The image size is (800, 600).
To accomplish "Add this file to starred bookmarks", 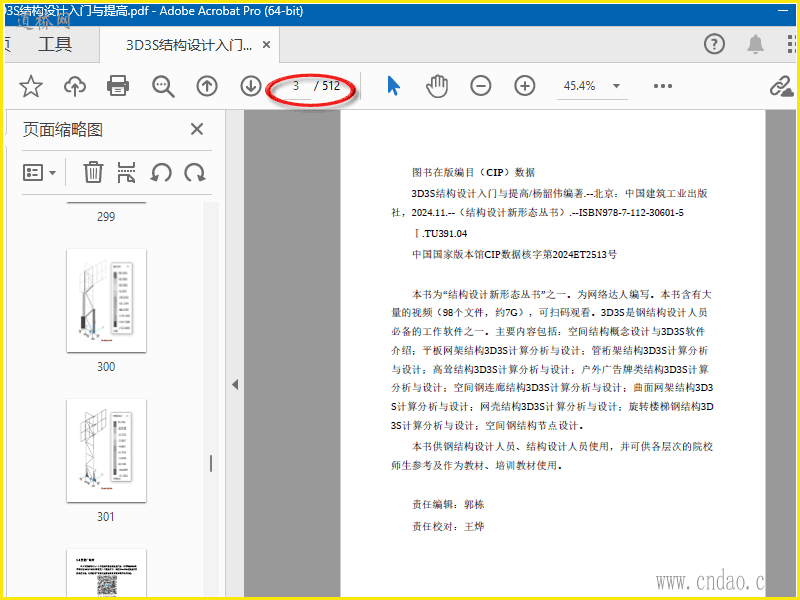I will point(31,86).
